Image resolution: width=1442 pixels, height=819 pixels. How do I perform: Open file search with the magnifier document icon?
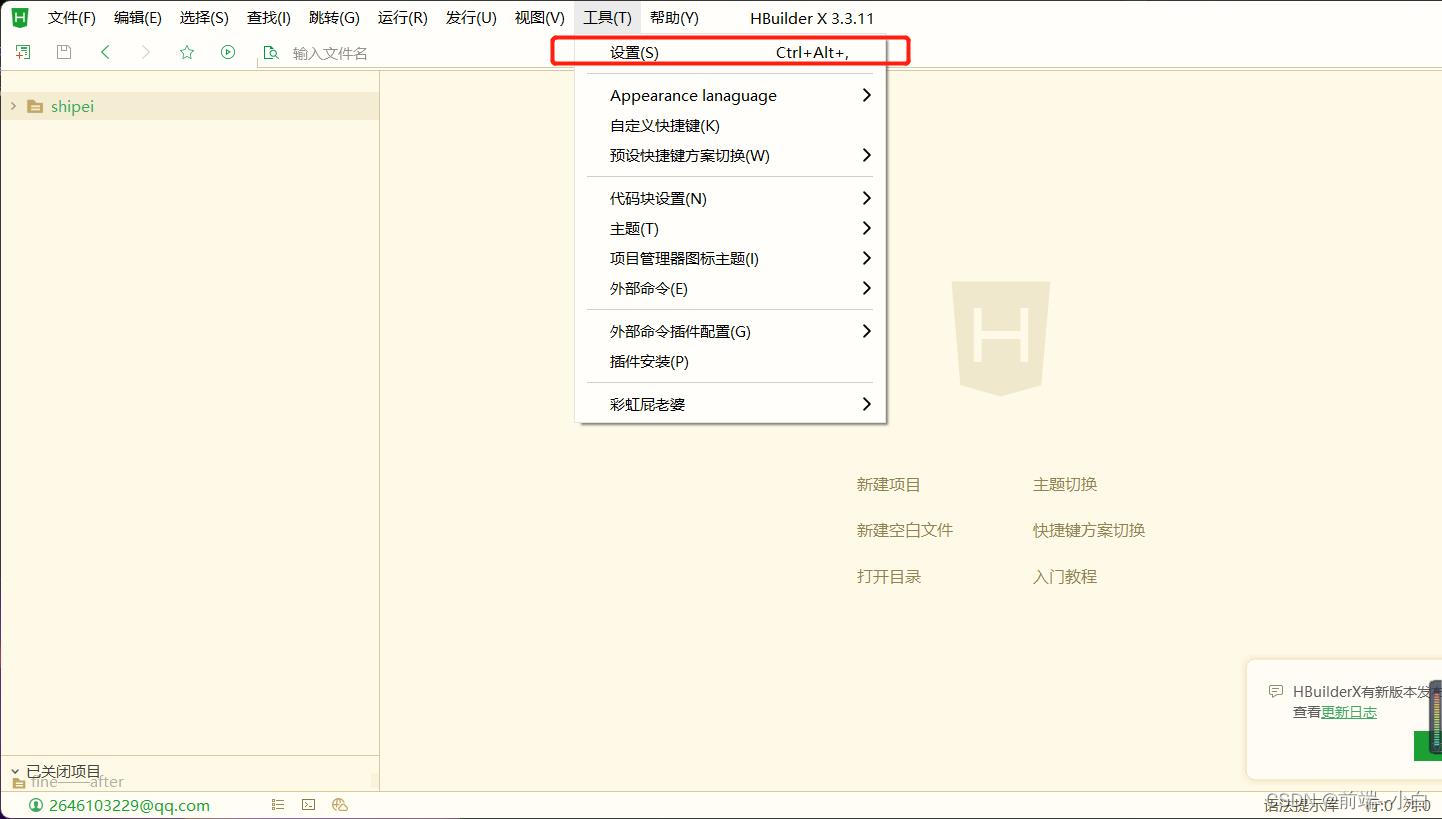pyautogui.click(x=271, y=51)
